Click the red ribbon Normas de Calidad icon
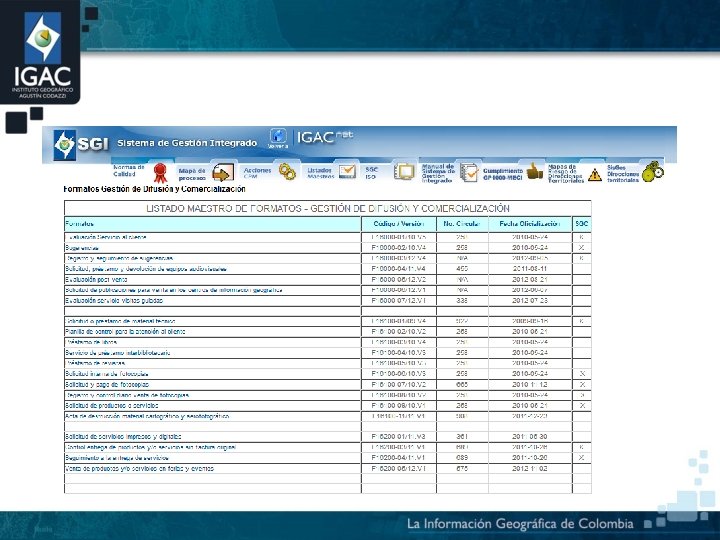 click(x=160, y=173)
